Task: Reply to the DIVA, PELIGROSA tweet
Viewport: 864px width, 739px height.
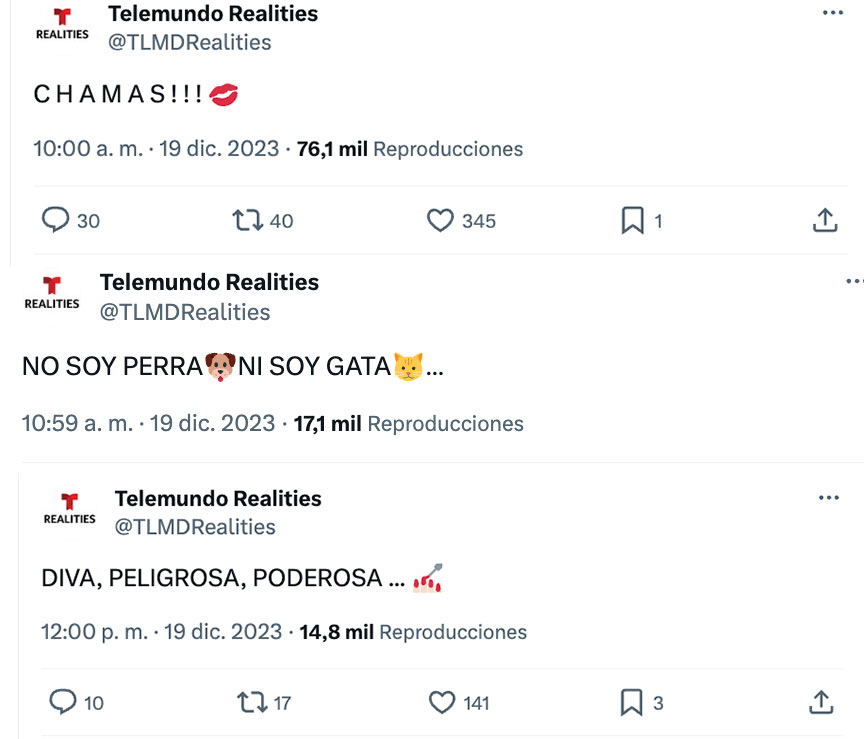Action: pos(63,702)
